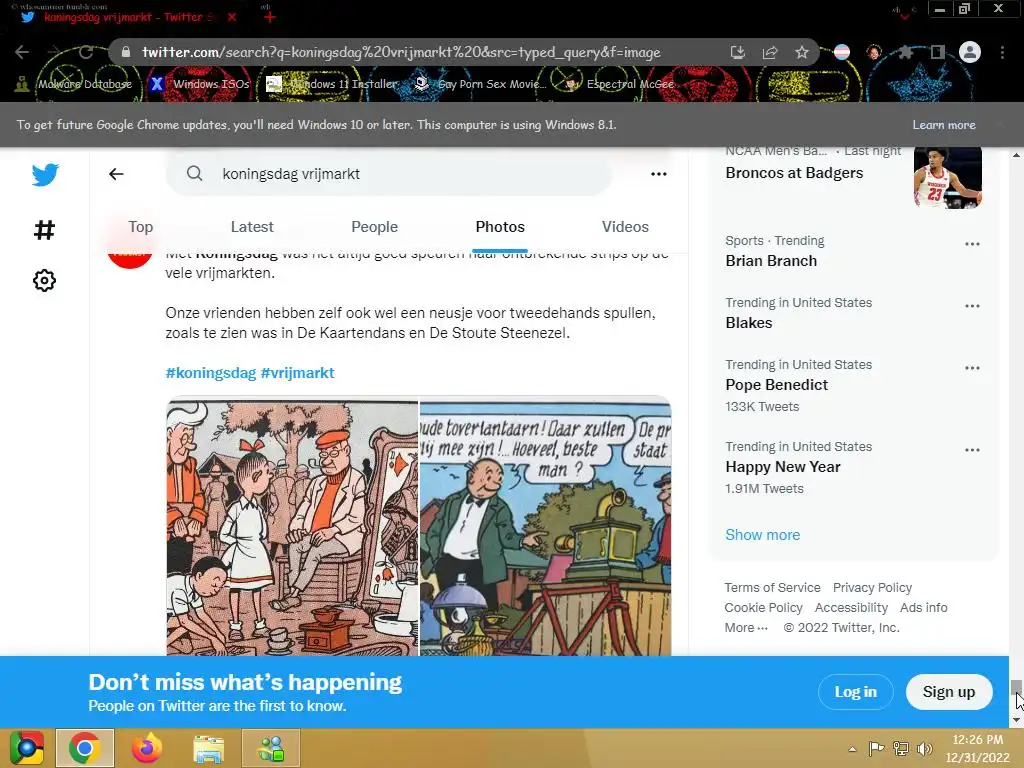
Task: Click Show more trends link
Action: click(x=762, y=535)
